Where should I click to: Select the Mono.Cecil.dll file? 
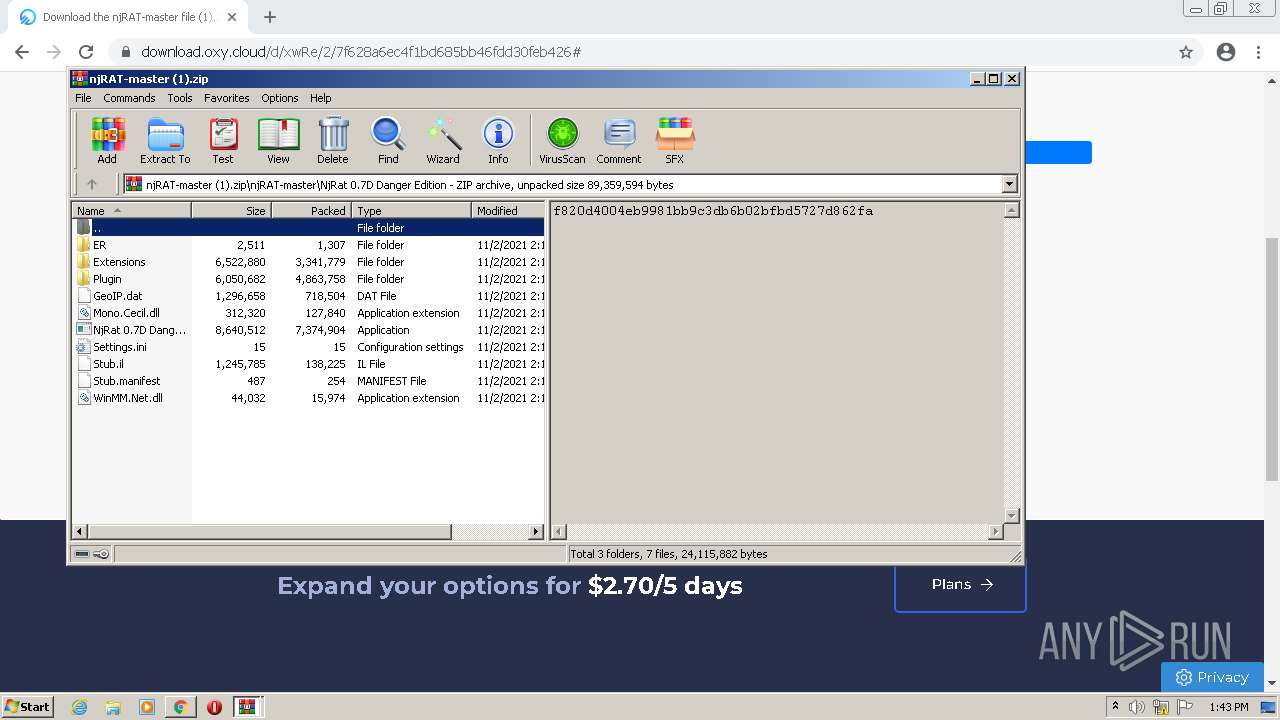click(x=309, y=313)
